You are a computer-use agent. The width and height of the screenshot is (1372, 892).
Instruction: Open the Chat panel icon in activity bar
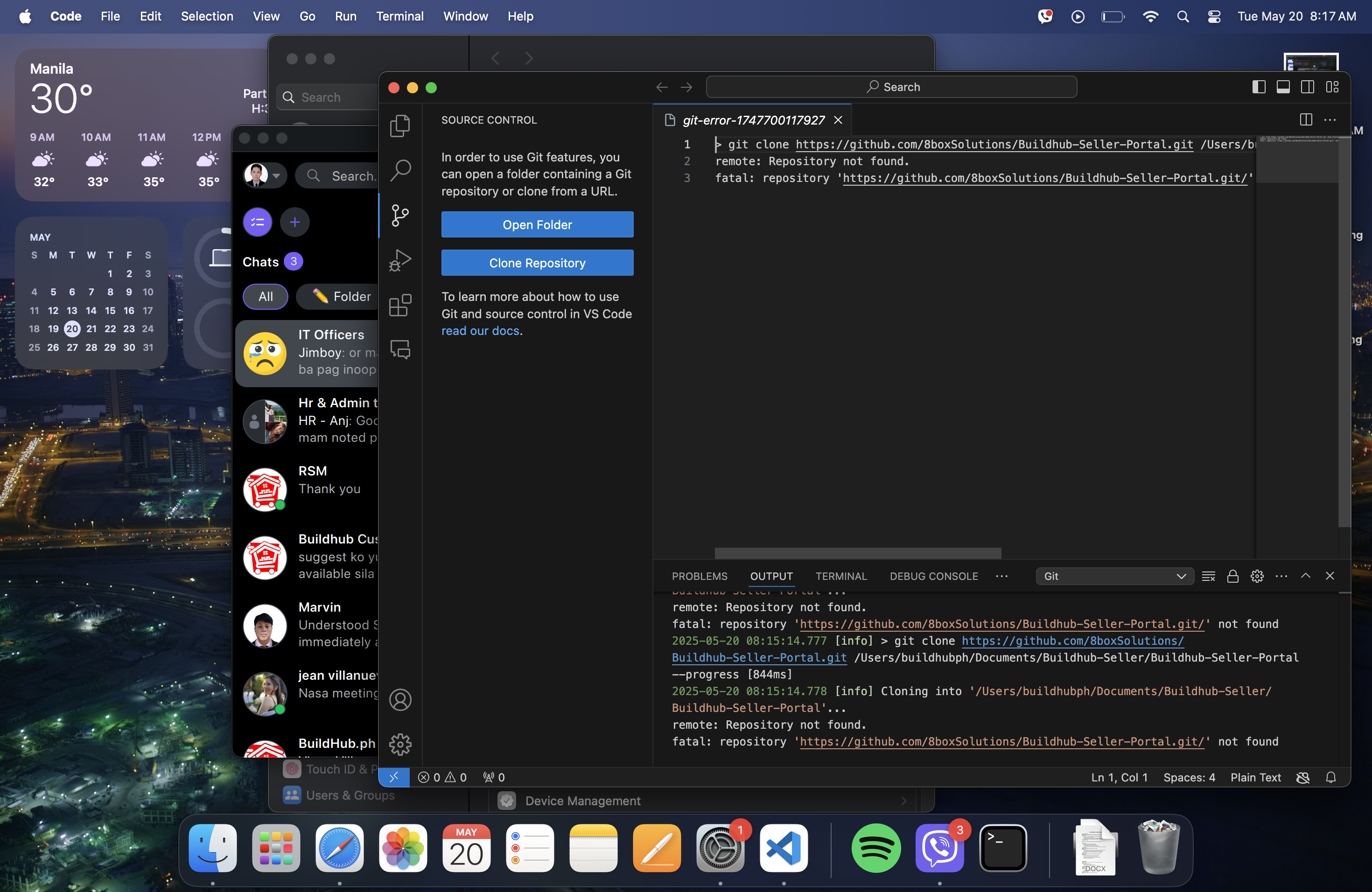click(400, 349)
